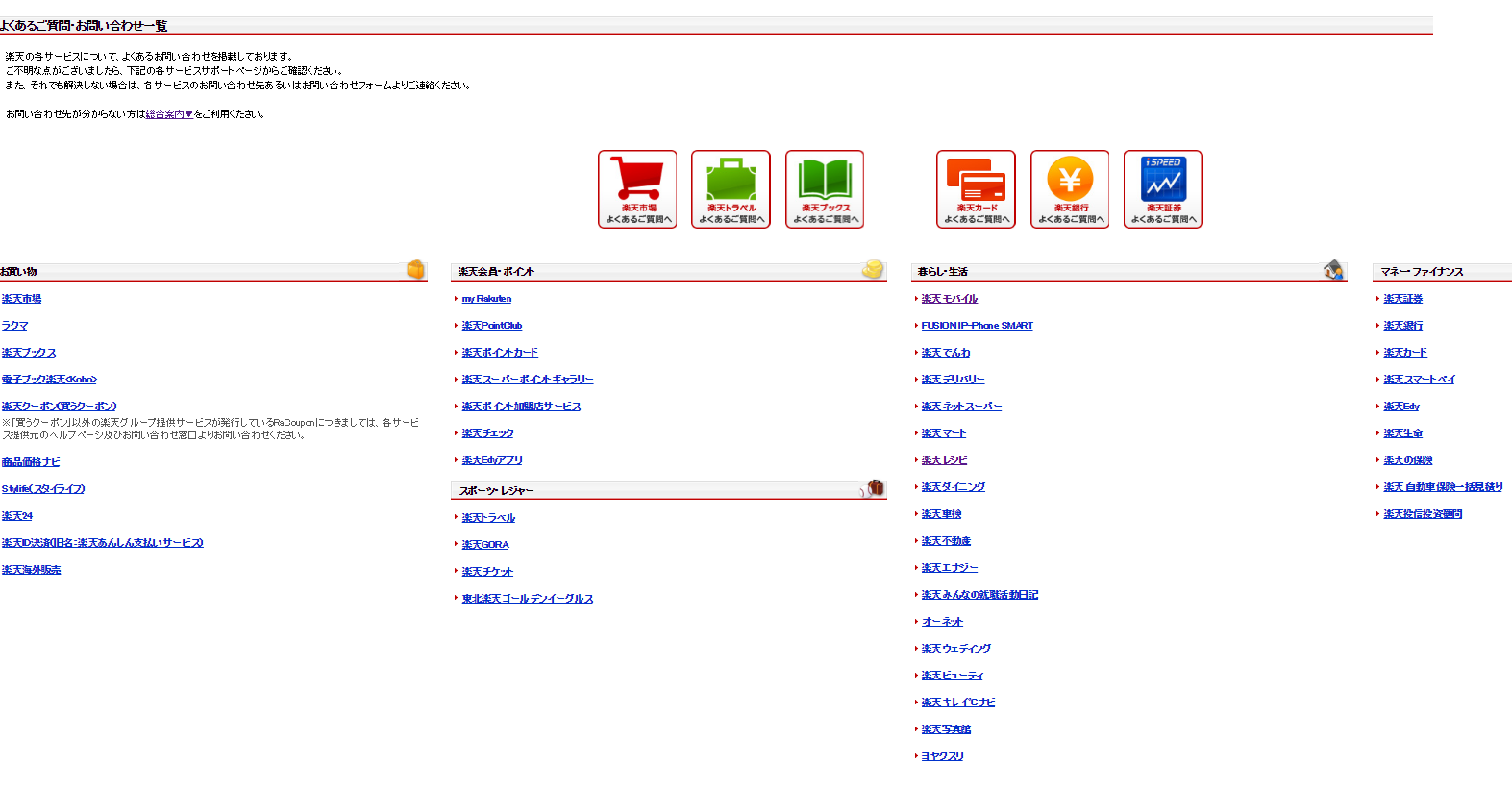Open the 楽天カード text link under マネー・ファイナンス
This screenshot has width=1512, height=789.
click(1405, 353)
